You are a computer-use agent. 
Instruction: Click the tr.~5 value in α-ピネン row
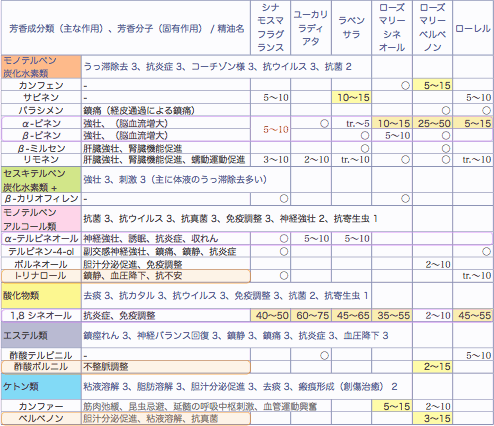point(357,124)
